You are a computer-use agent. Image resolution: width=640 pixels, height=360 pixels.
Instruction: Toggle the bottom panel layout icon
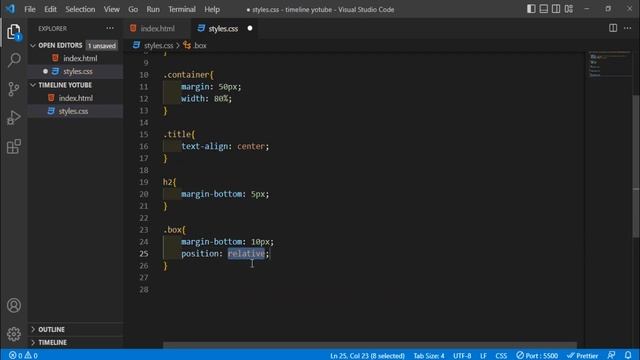point(544,9)
